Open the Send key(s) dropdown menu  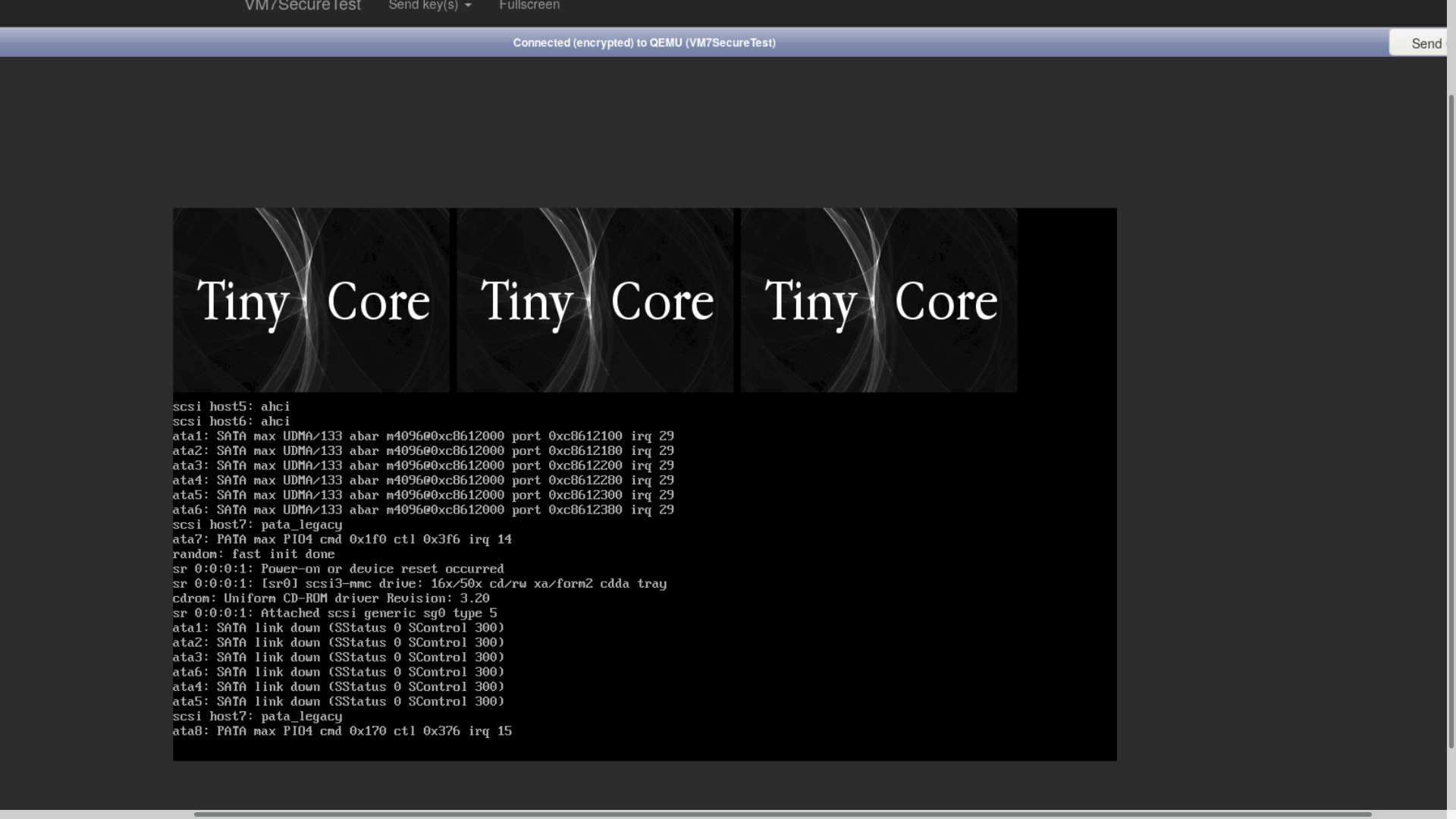pos(430,6)
